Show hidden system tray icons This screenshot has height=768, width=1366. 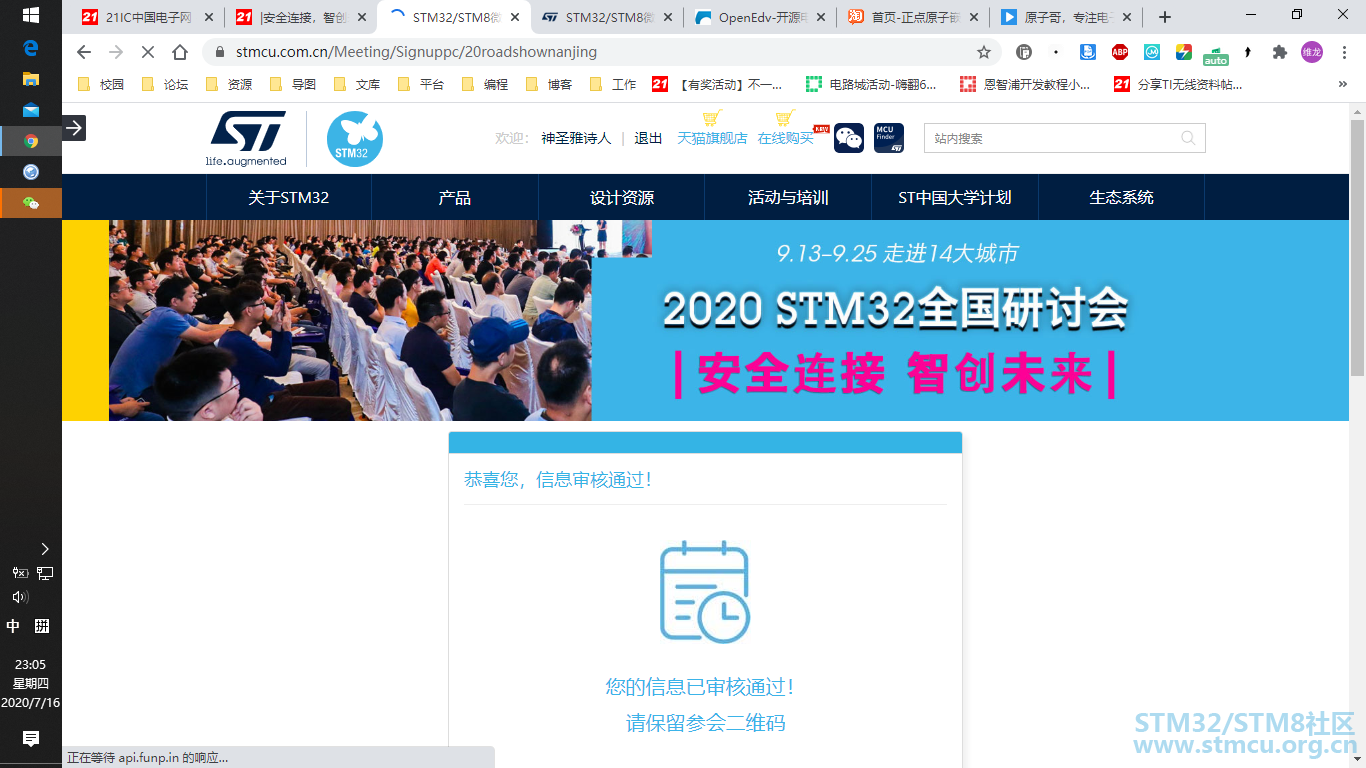[45, 549]
